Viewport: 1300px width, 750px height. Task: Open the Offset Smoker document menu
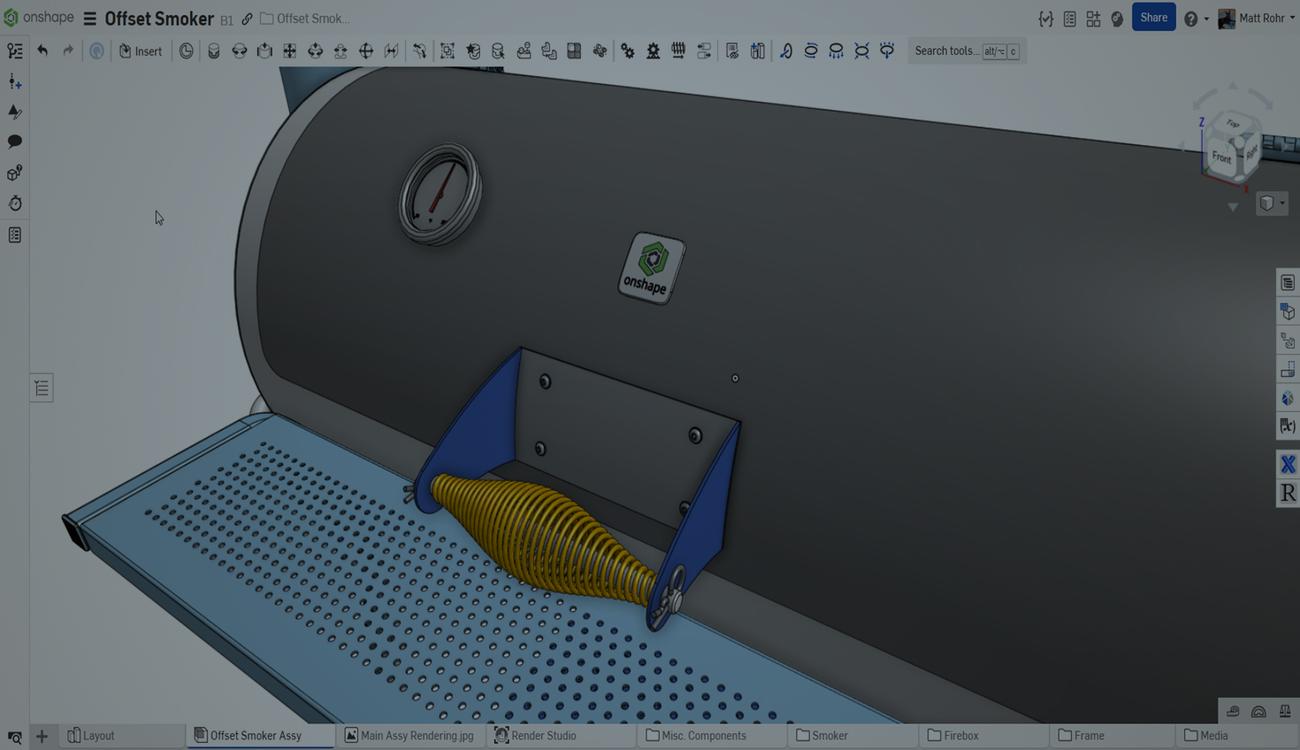(x=90, y=18)
